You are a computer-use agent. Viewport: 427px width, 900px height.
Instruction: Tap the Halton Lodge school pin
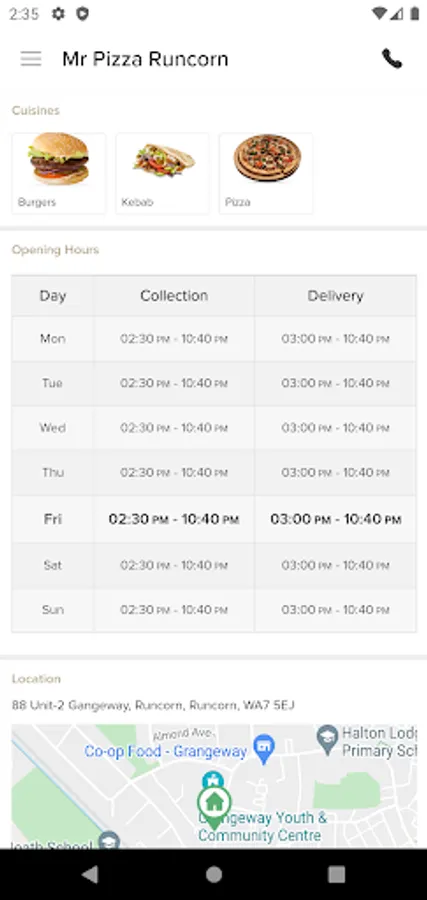coord(327,739)
